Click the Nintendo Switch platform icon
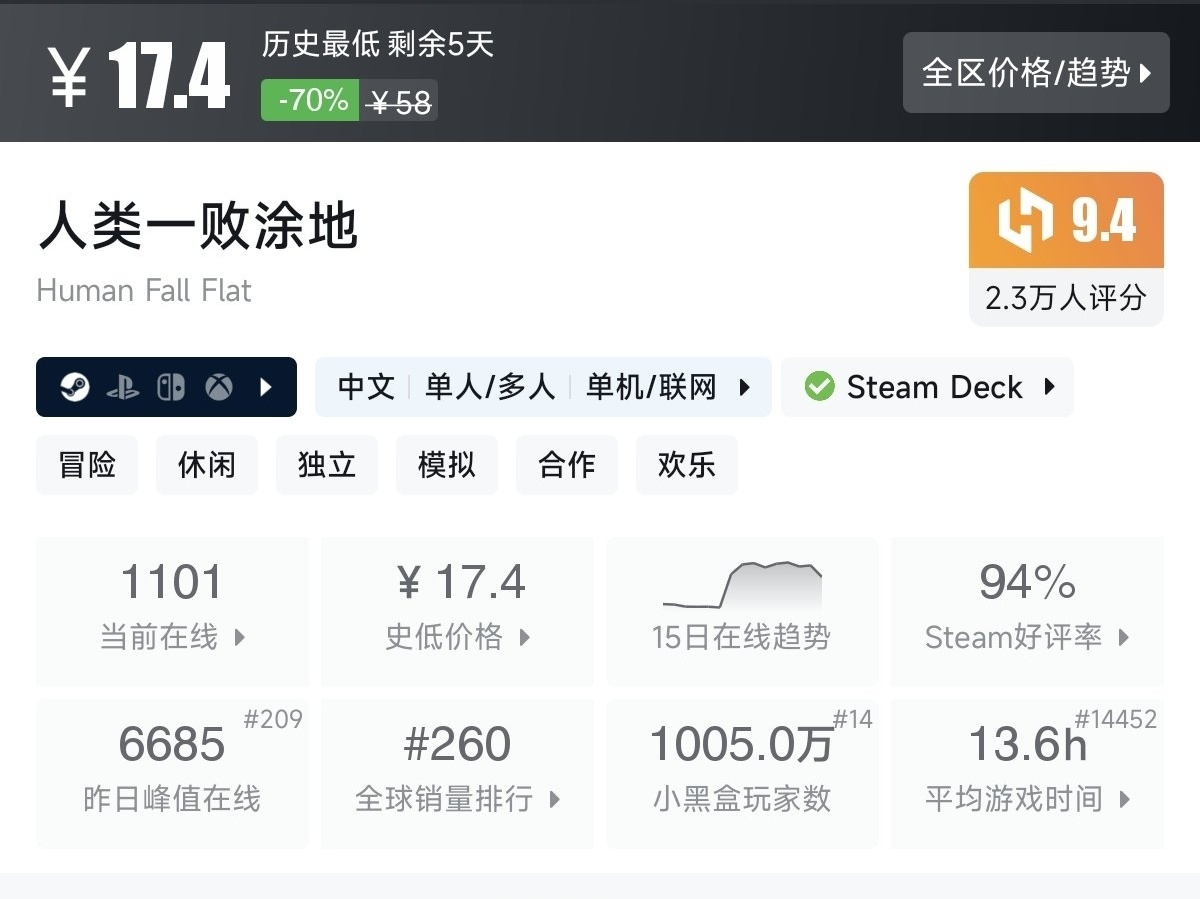 pos(171,387)
